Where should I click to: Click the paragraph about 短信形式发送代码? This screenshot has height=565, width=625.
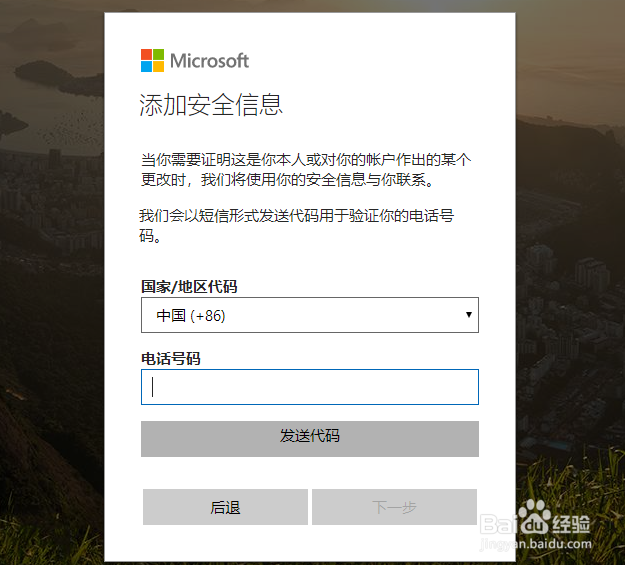pos(305,226)
